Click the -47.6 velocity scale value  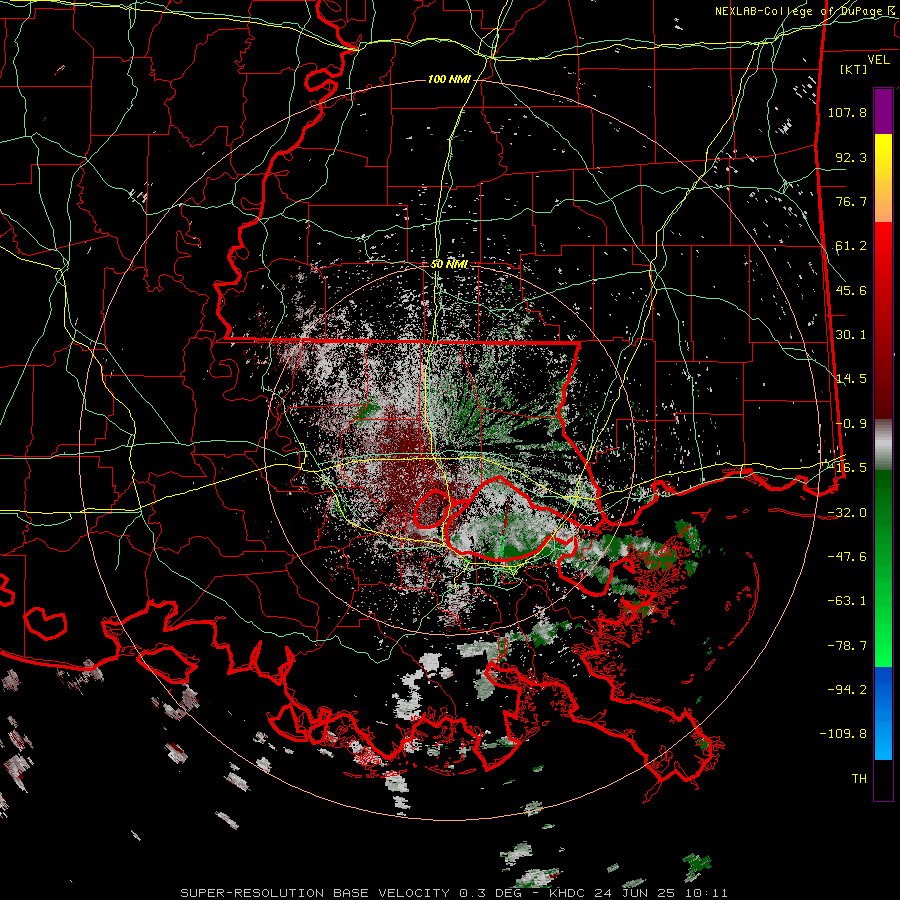click(847, 557)
